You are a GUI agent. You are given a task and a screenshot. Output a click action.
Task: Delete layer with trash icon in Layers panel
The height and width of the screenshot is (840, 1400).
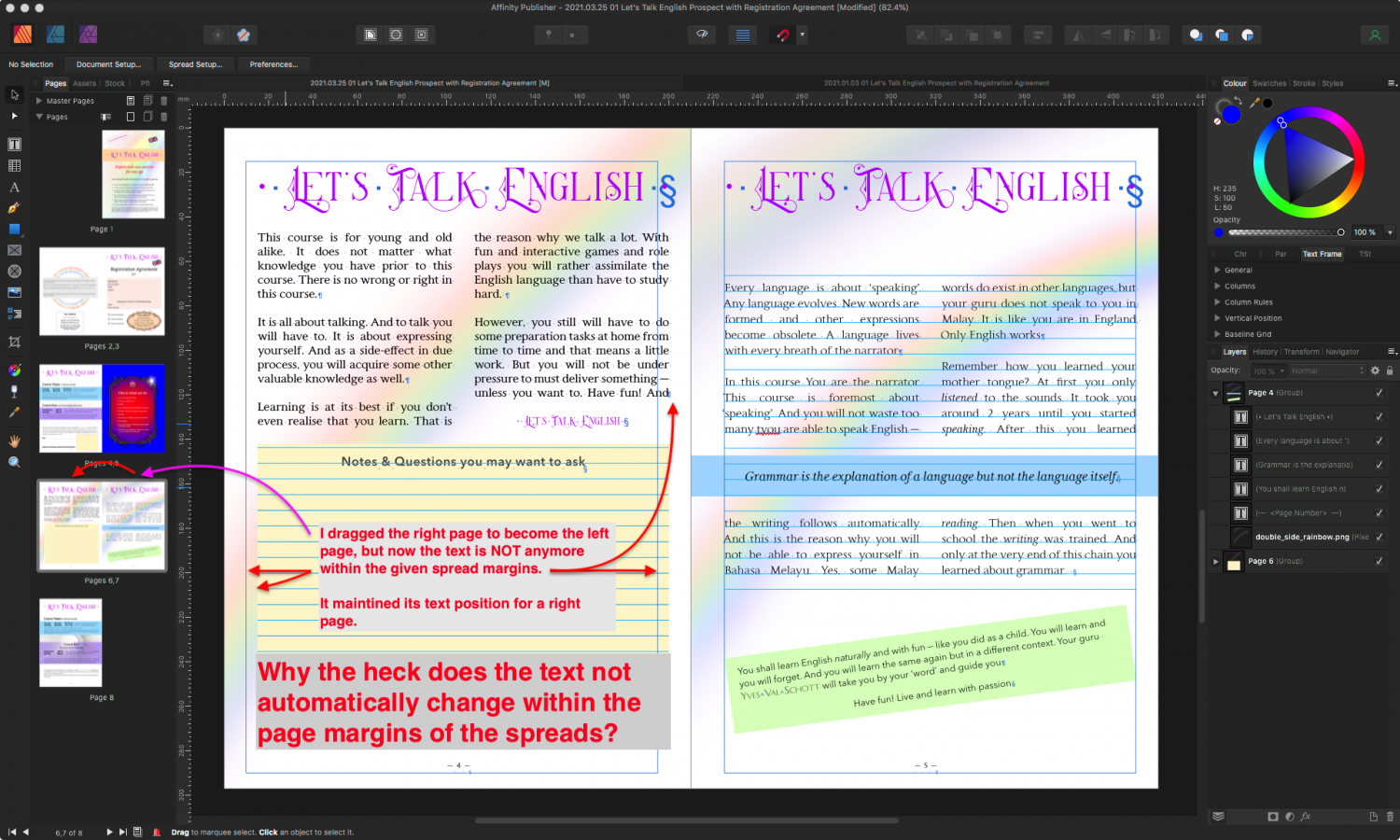pyautogui.click(x=1390, y=817)
